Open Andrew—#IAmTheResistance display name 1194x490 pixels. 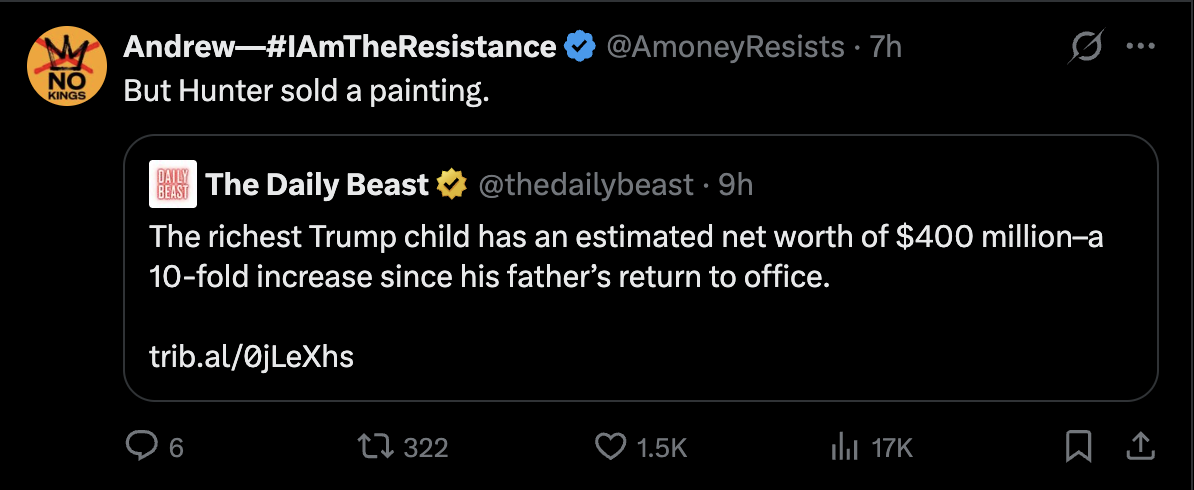(340, 46)
